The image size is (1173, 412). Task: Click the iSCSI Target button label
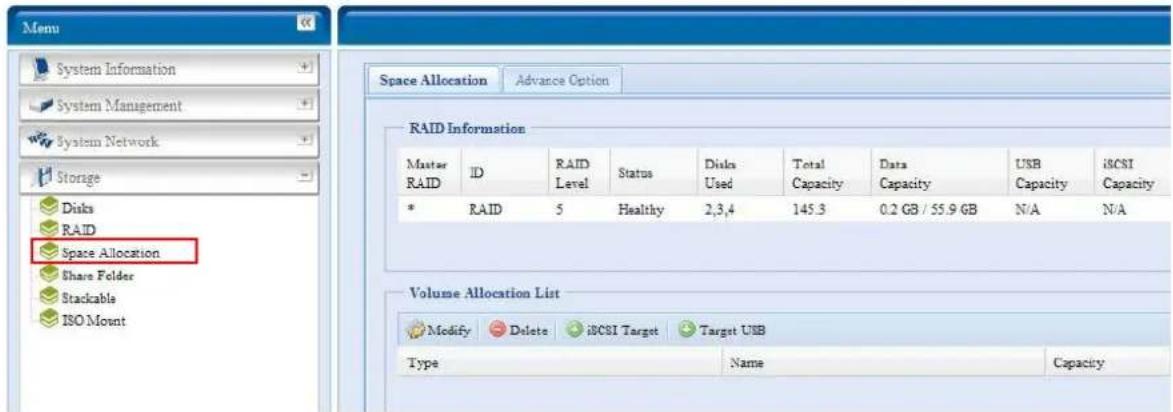tap(621, 330)
